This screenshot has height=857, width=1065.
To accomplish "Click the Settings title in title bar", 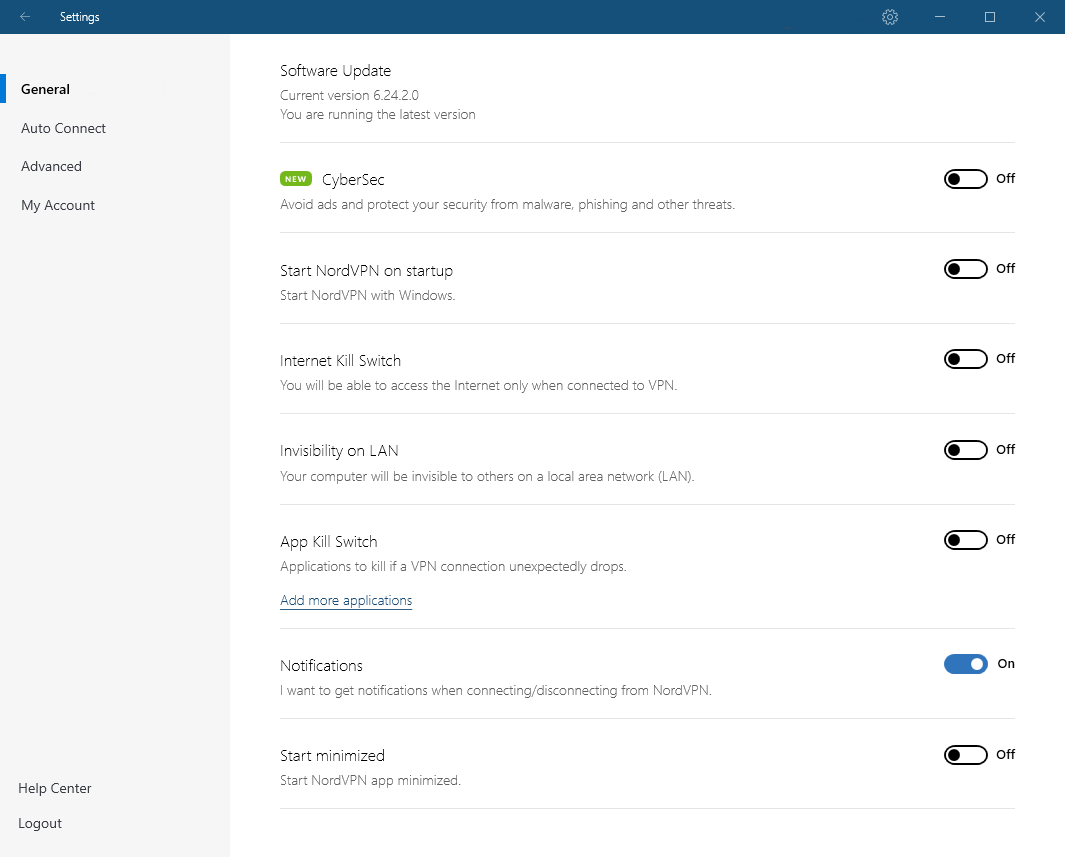I will [79, 17].
